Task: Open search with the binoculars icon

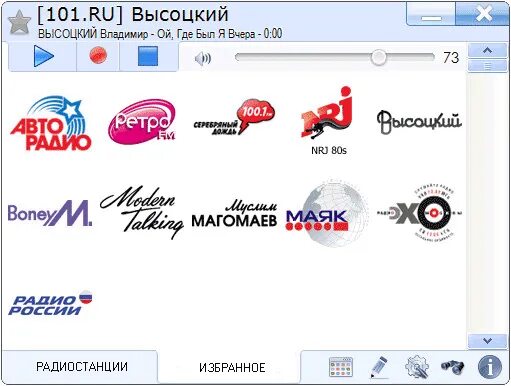Action: tap(452, 367)
